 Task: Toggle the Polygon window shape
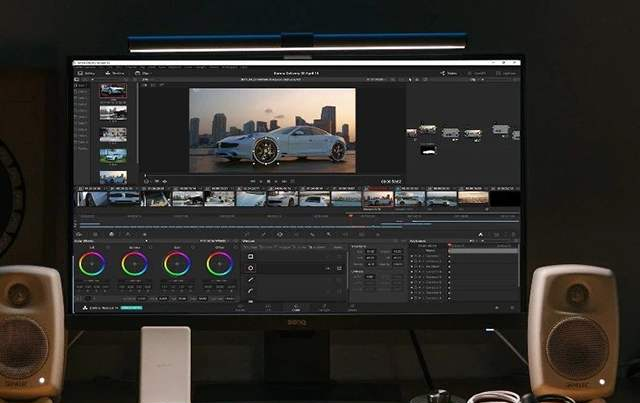coord(250,280)
